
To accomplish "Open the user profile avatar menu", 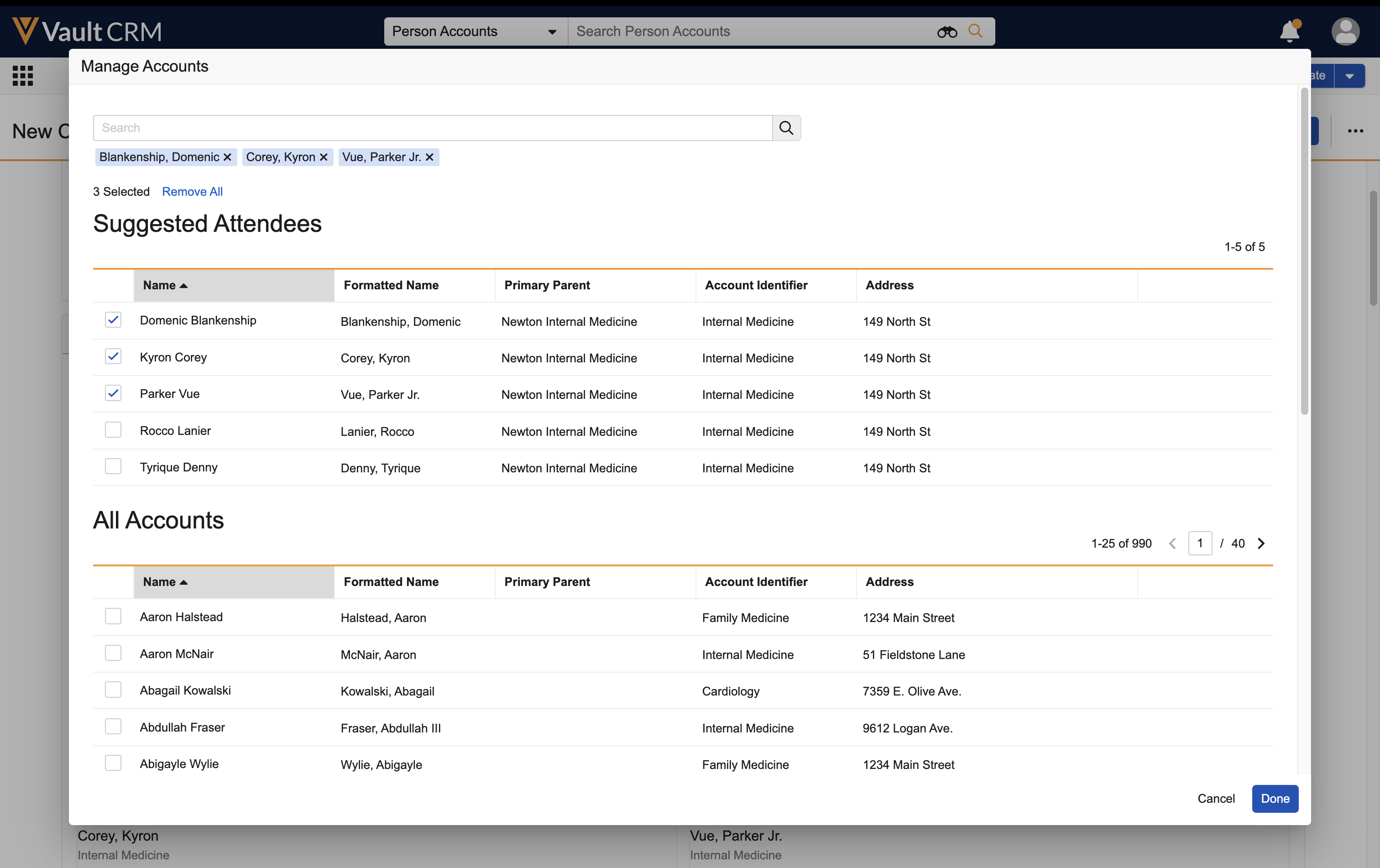I will point(1344,31).
